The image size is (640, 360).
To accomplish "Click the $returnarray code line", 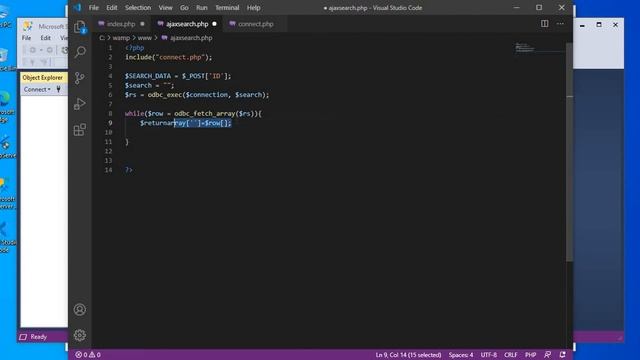I will coord(186,123).
